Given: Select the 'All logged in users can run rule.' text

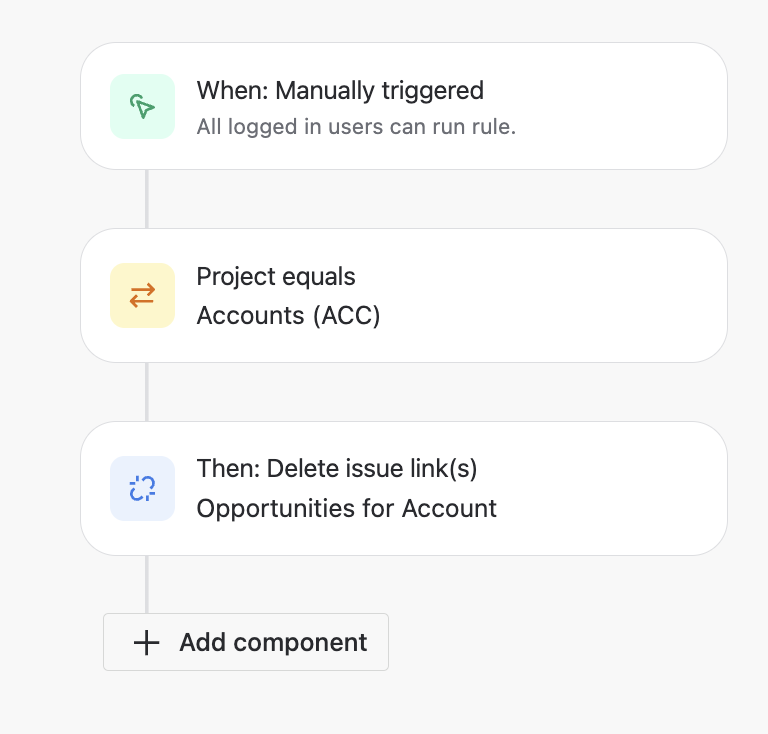Looking at the screenshot, I should coord(356,127).
